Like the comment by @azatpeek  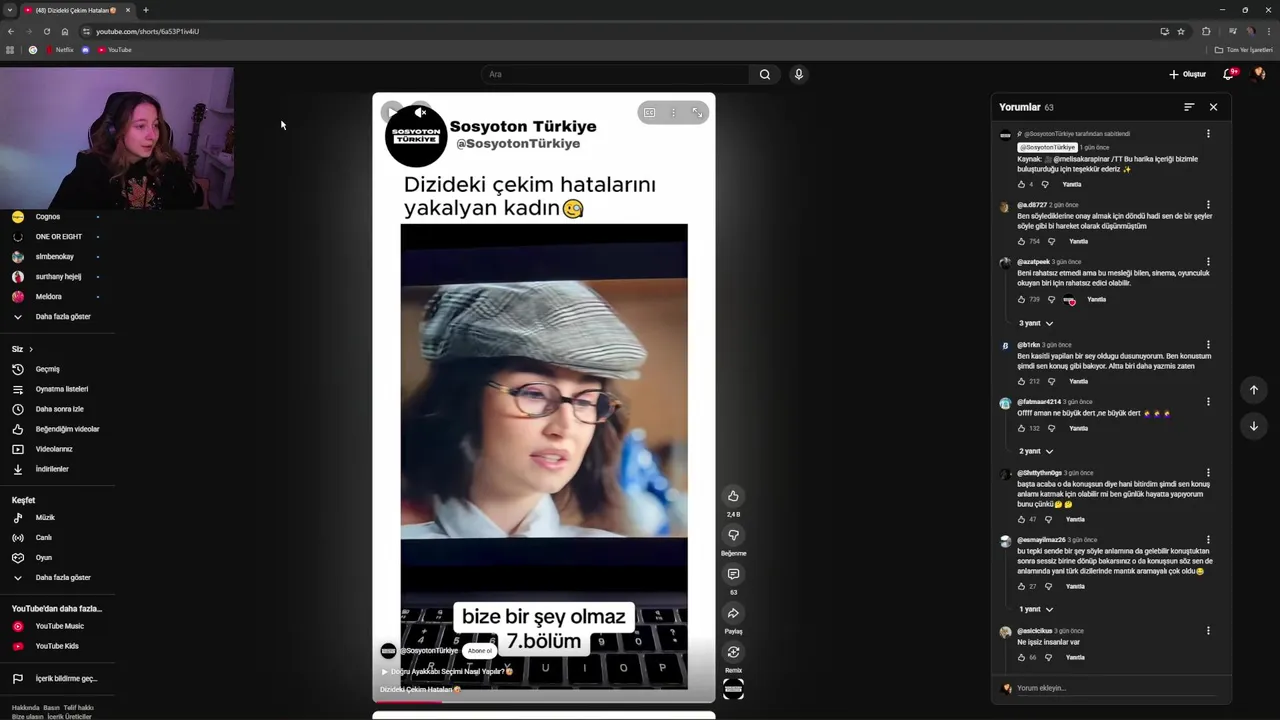tap(1021, 300)
